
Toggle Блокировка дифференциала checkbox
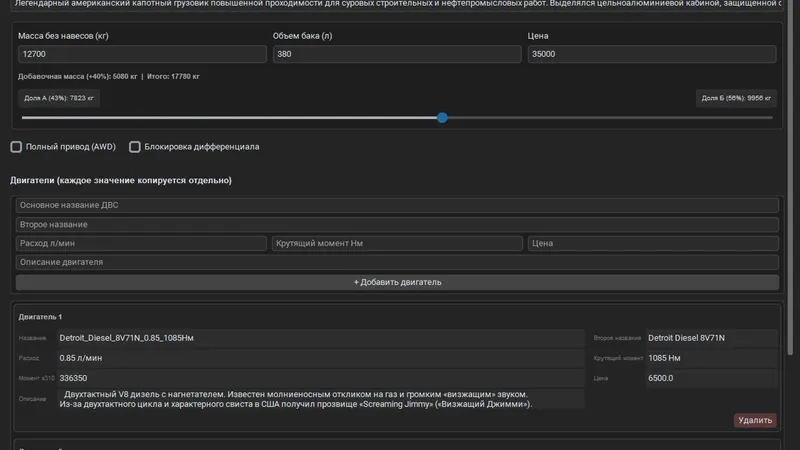(x=135, y=147)
